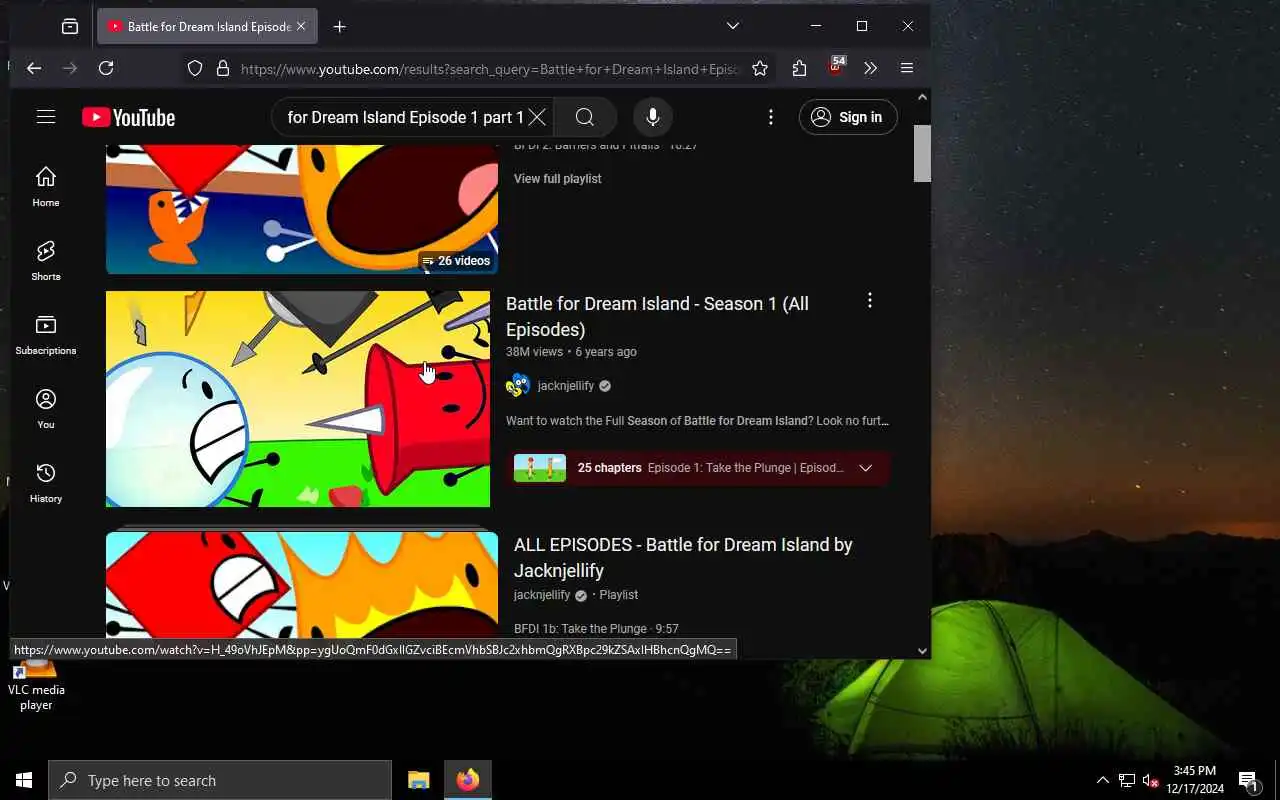The height and width of the screenshot is (800, 1280).
Task: Open You in the YouTube sidebar
Action: (46, 409)
